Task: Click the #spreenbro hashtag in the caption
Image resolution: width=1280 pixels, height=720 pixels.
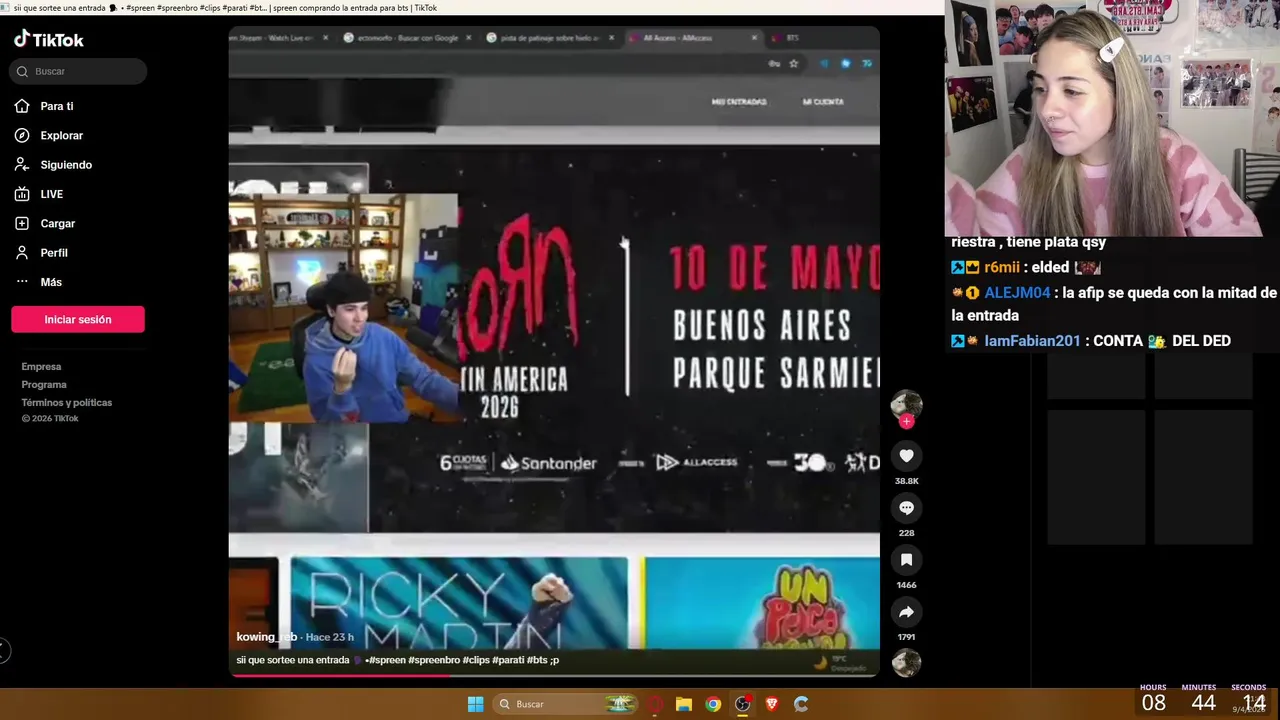Action: [x=433, y=660]
